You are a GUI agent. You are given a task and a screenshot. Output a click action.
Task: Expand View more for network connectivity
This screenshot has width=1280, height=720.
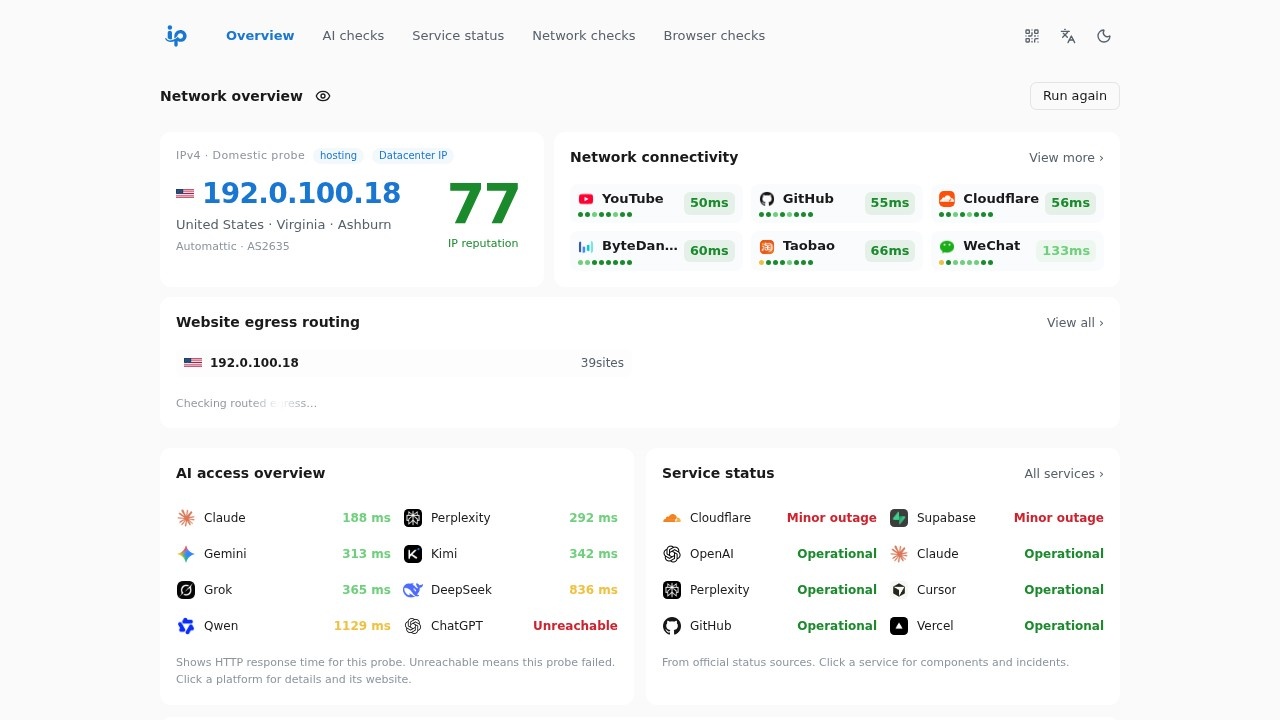(1066, 158)
